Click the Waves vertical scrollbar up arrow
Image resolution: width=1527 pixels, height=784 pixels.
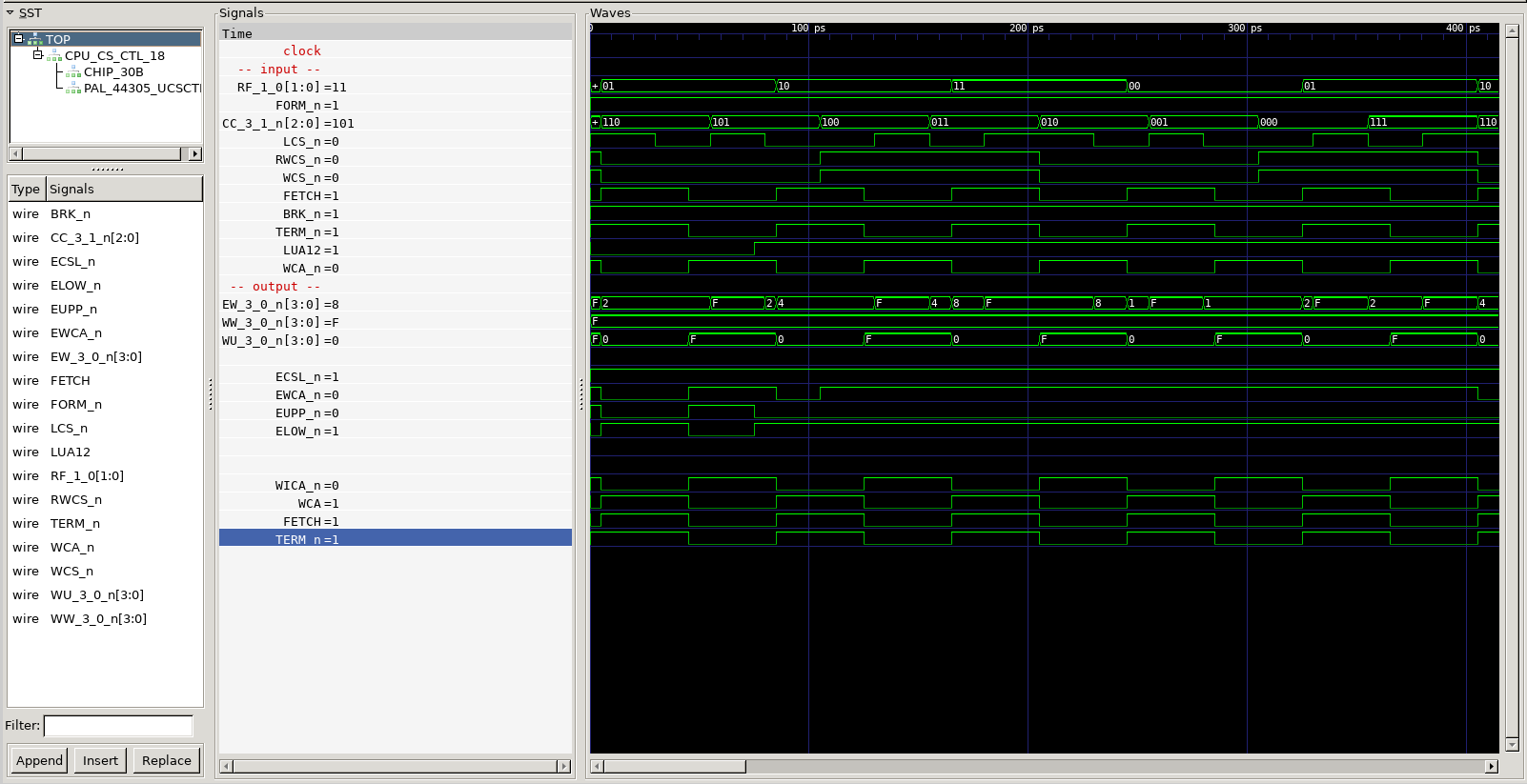click(x=1512, y=30)
